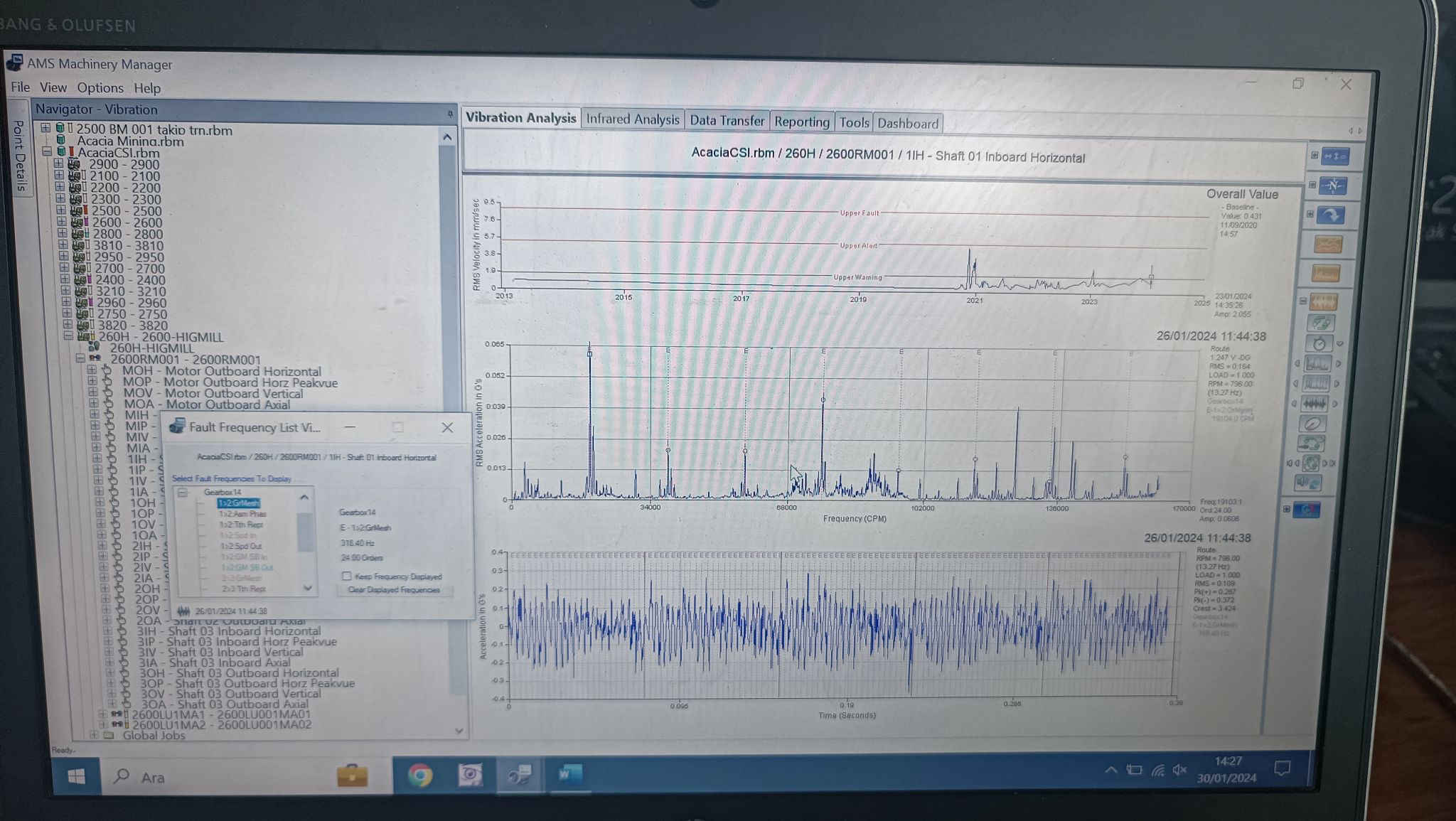
Task: Click the green linked arrows icon below waveform icon
Action: [x=1321, y=323]
